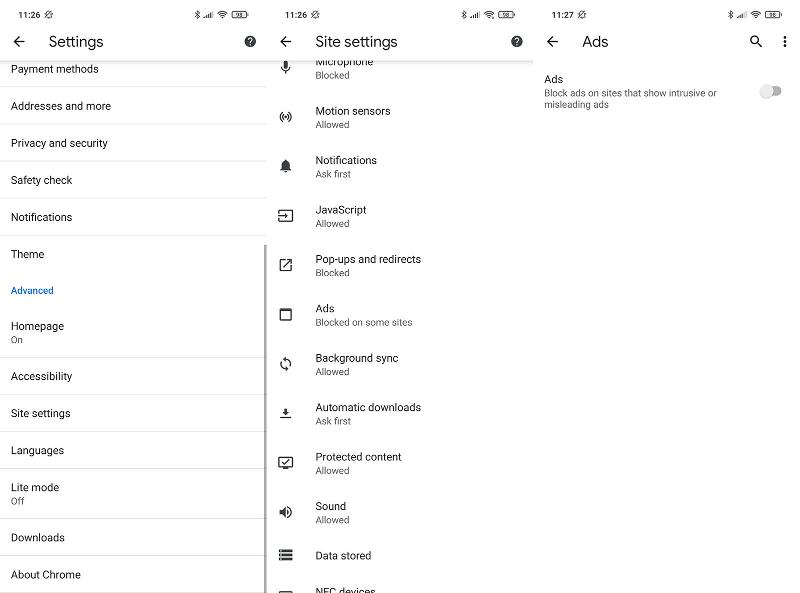The height and width of the screenshot is (593, 800).
Task: Open the Site settings entry
Action: [x=41, y=413]
